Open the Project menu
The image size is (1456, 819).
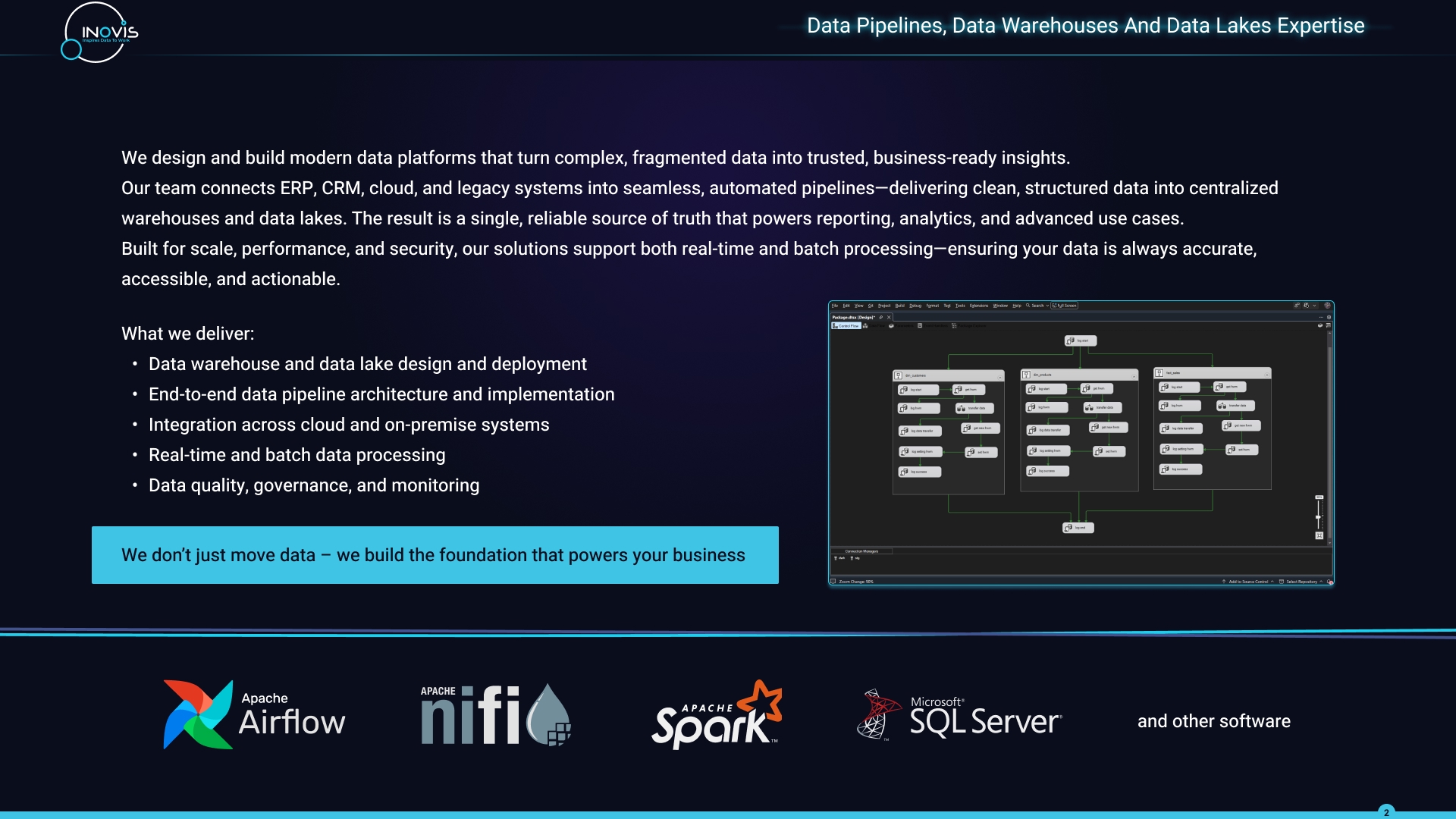coord(884,306)
